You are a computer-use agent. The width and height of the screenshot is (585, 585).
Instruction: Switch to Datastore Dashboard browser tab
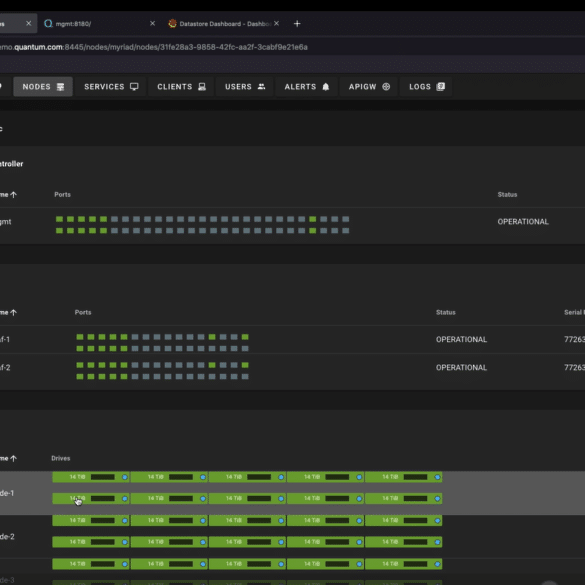pyautogui.click(x=220, y=24)
